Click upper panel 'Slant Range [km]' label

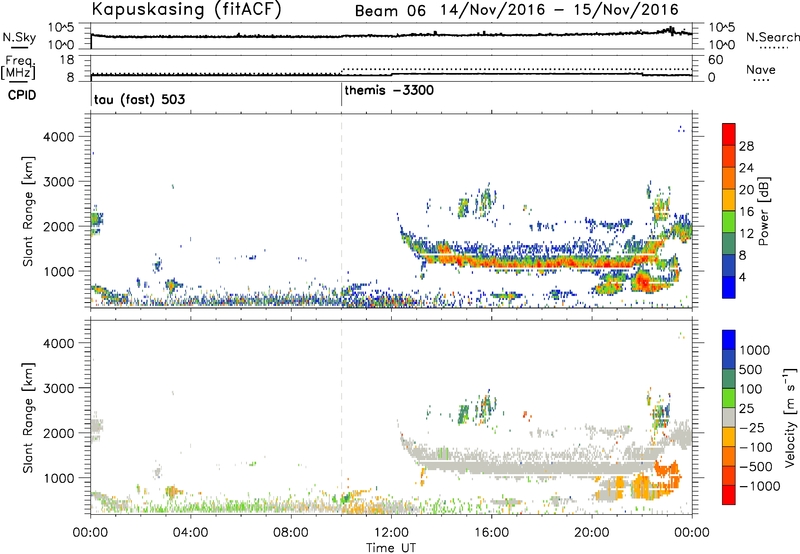pos(28,212)
